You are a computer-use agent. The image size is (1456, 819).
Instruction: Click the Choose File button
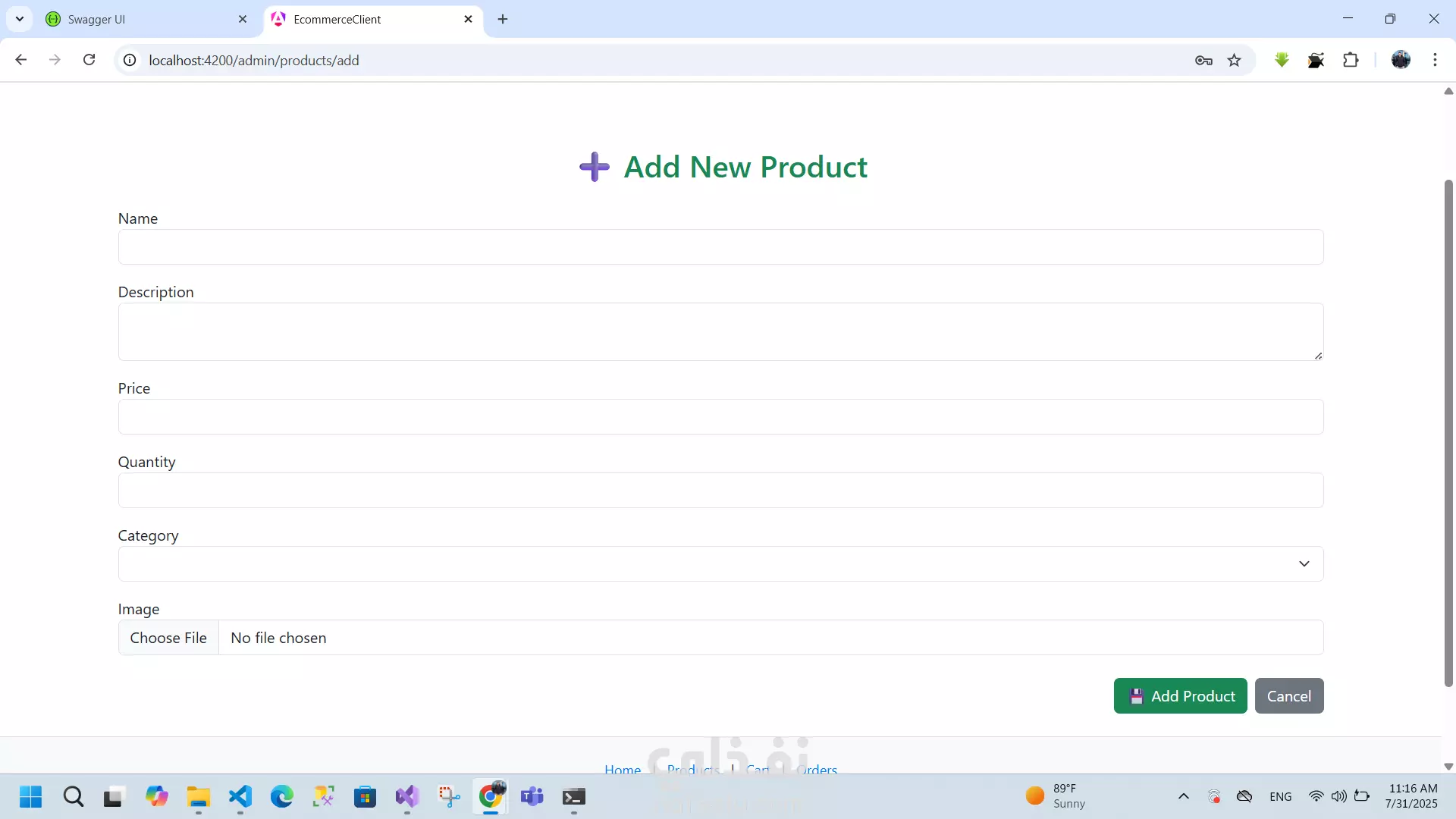coord(168,638)
